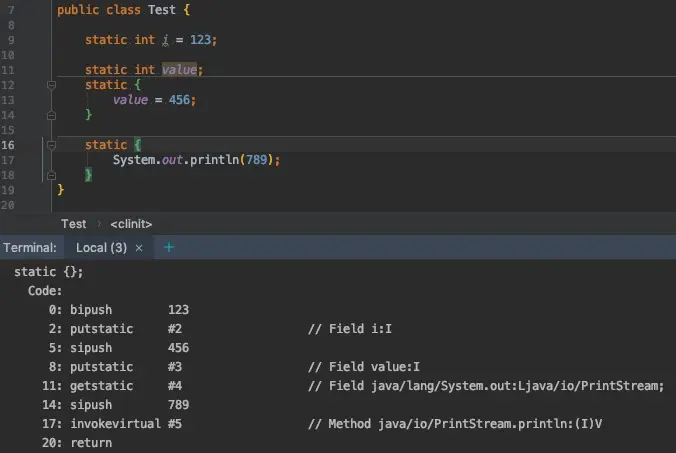Click 'public class Test {' line
This screenshot has height=453, width=676.
[124, 10]
